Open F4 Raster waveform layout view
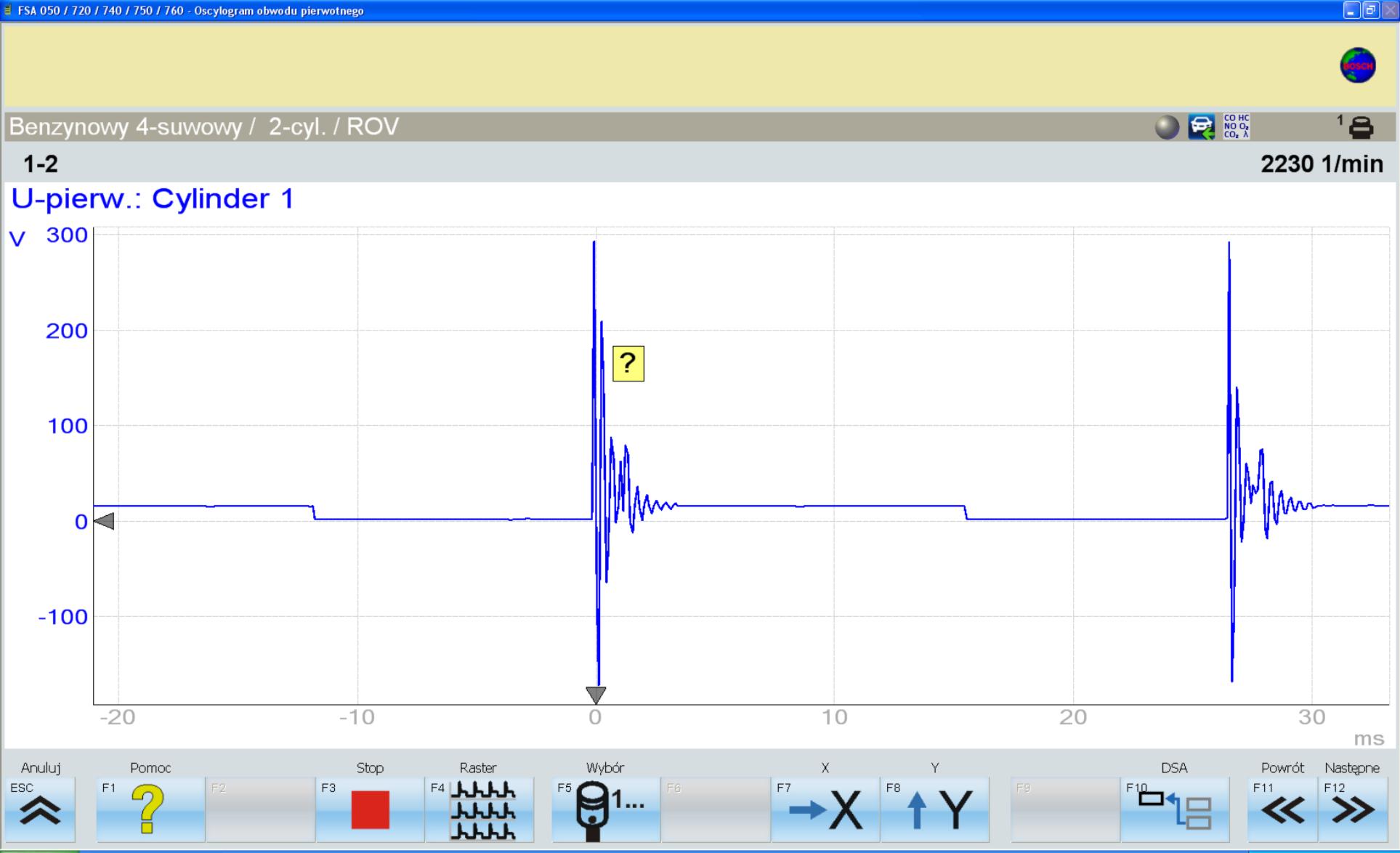Image resolution: width=1400 pixels, height=853 pixels. [x=480, y=809]
